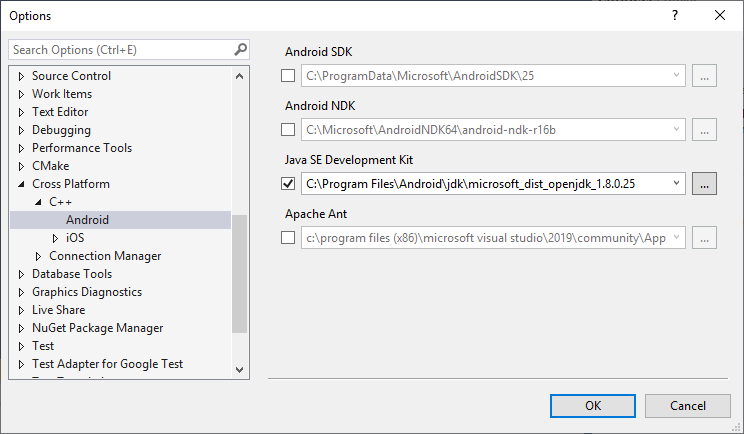Toggle the Apache Ant checkbox
The width and height of the screenshot is (744, 434).
coord(289,237)
